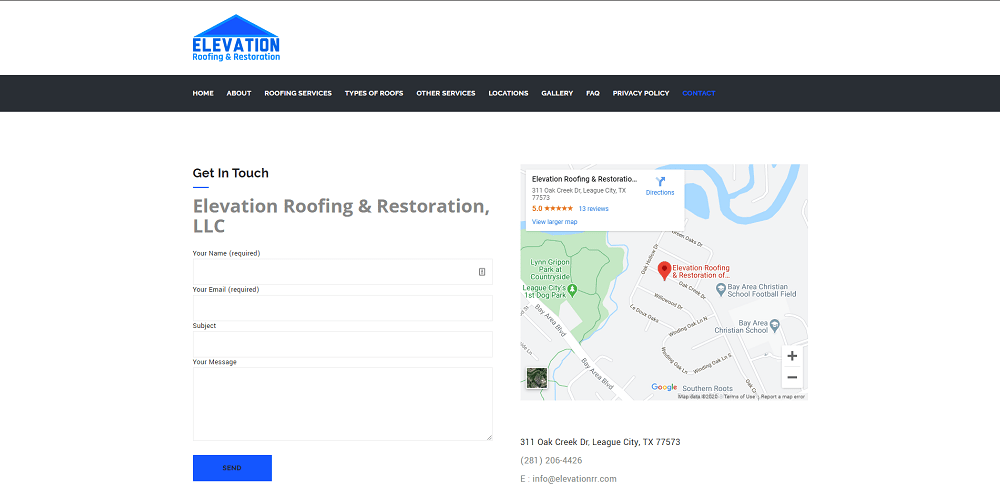Click View larger map link

pyautogui.click(x=554, y=222)
